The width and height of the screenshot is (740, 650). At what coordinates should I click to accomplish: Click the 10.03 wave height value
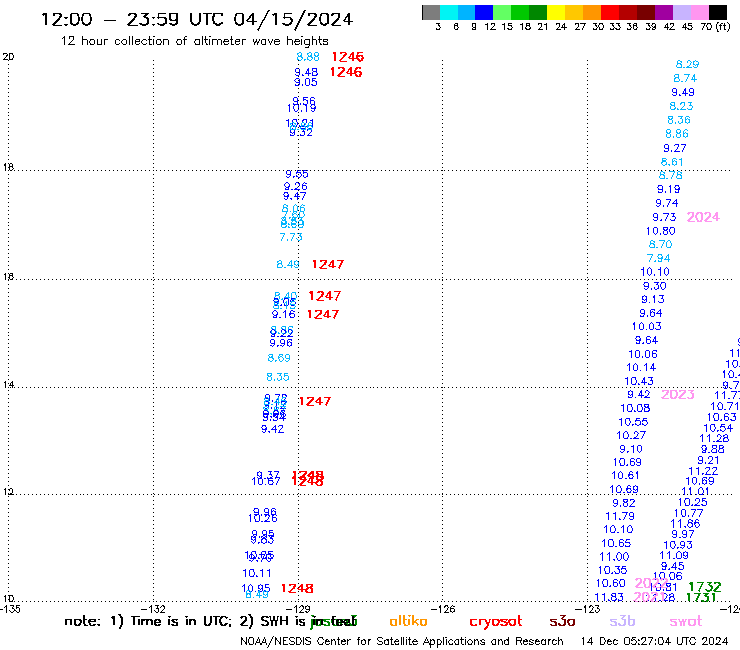[x=647, y=327]
